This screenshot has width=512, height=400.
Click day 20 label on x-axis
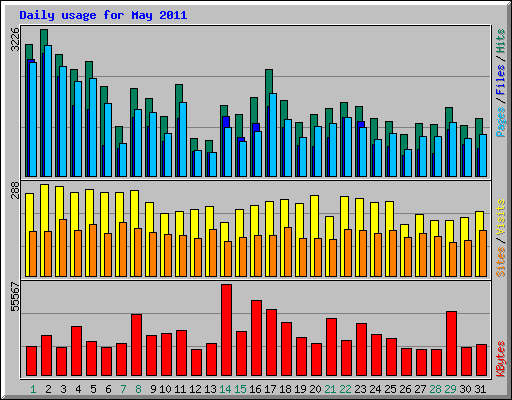coord(315,389)
